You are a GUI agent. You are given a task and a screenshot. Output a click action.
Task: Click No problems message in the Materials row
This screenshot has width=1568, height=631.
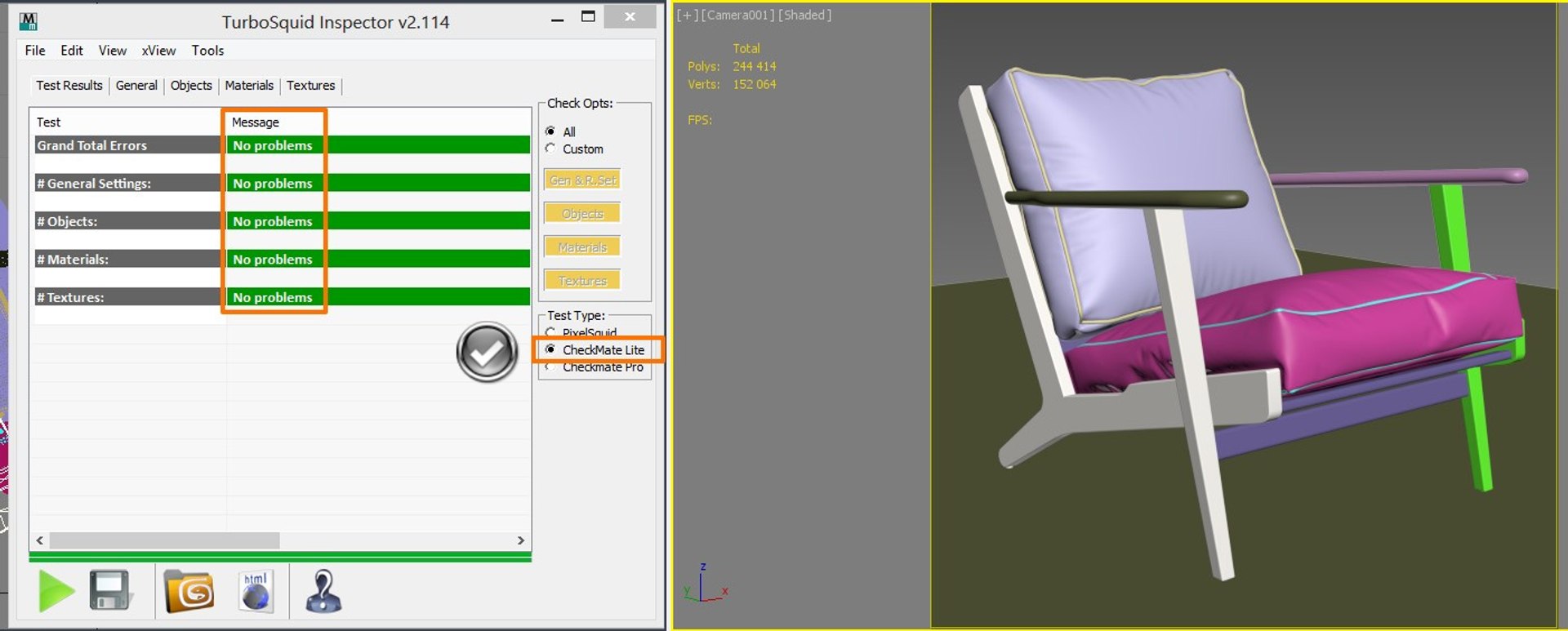(273, 260)
